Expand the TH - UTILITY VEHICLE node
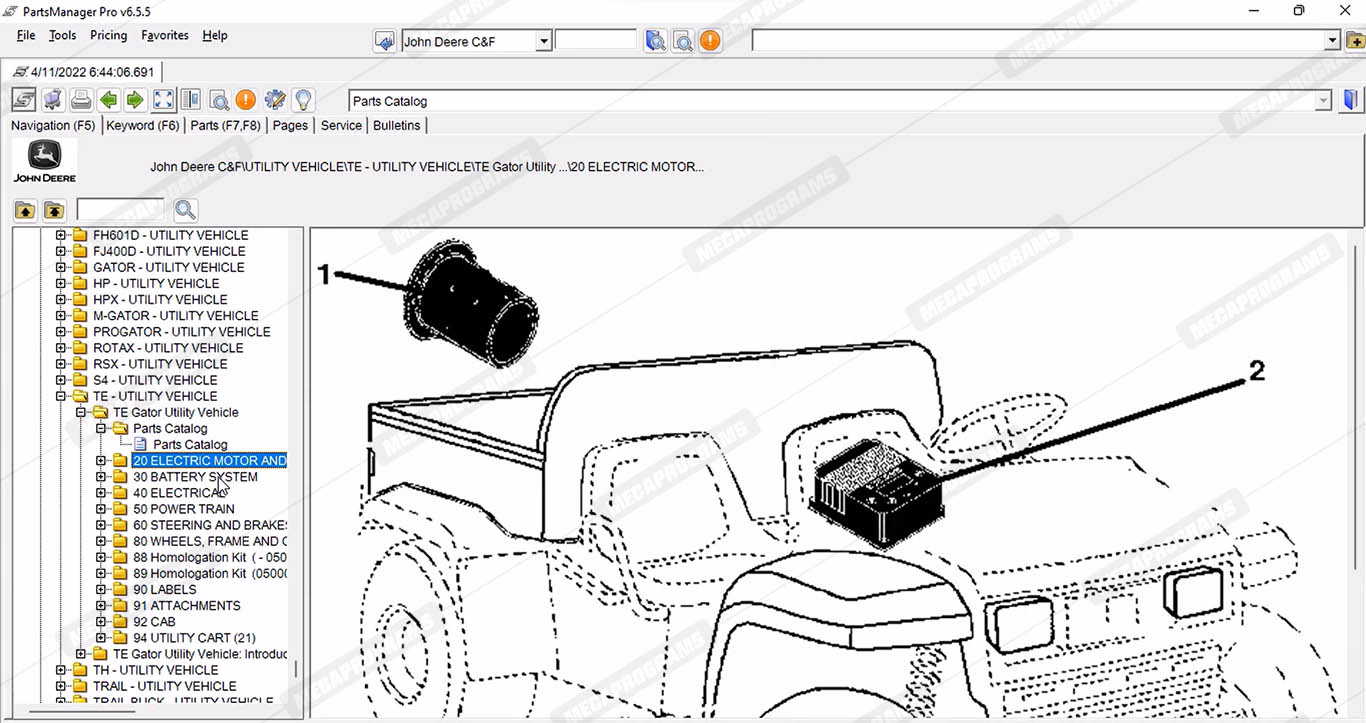Viewport: 1366px width, 723px height. [x=61, y=670]
